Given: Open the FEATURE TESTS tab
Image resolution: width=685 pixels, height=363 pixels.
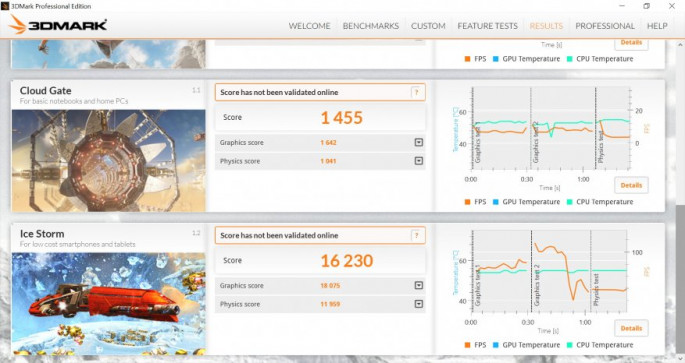Looking at the screenshot, I should tap(487, 26).
